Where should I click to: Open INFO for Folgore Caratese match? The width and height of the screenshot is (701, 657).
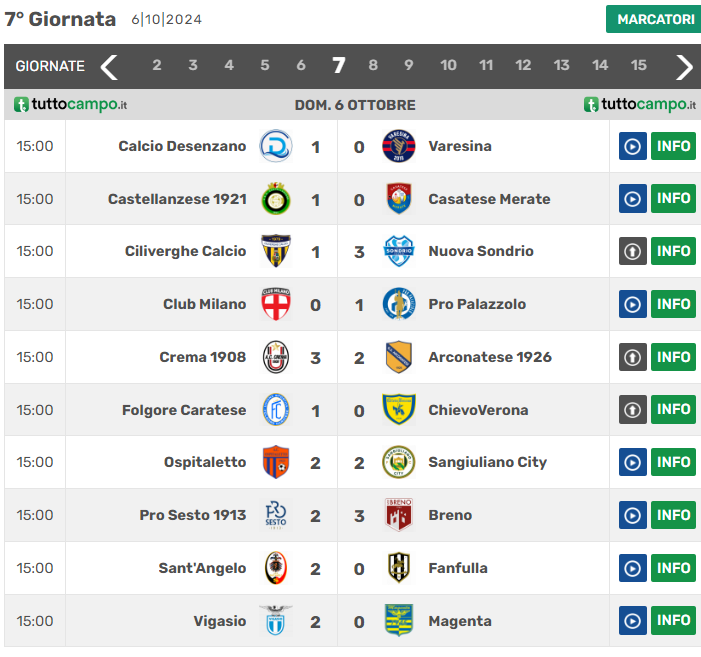673,409
